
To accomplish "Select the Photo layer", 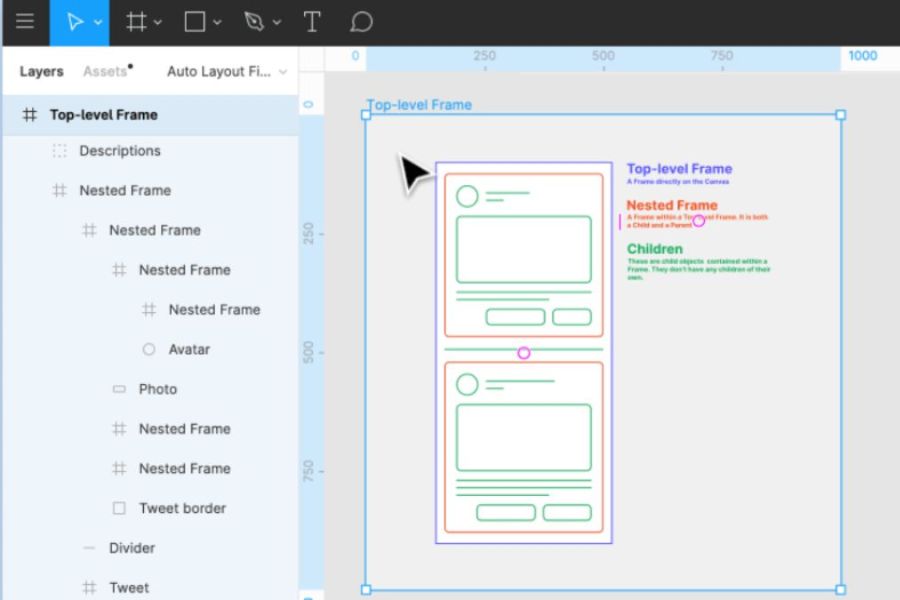I will click(x=158, y=389).
